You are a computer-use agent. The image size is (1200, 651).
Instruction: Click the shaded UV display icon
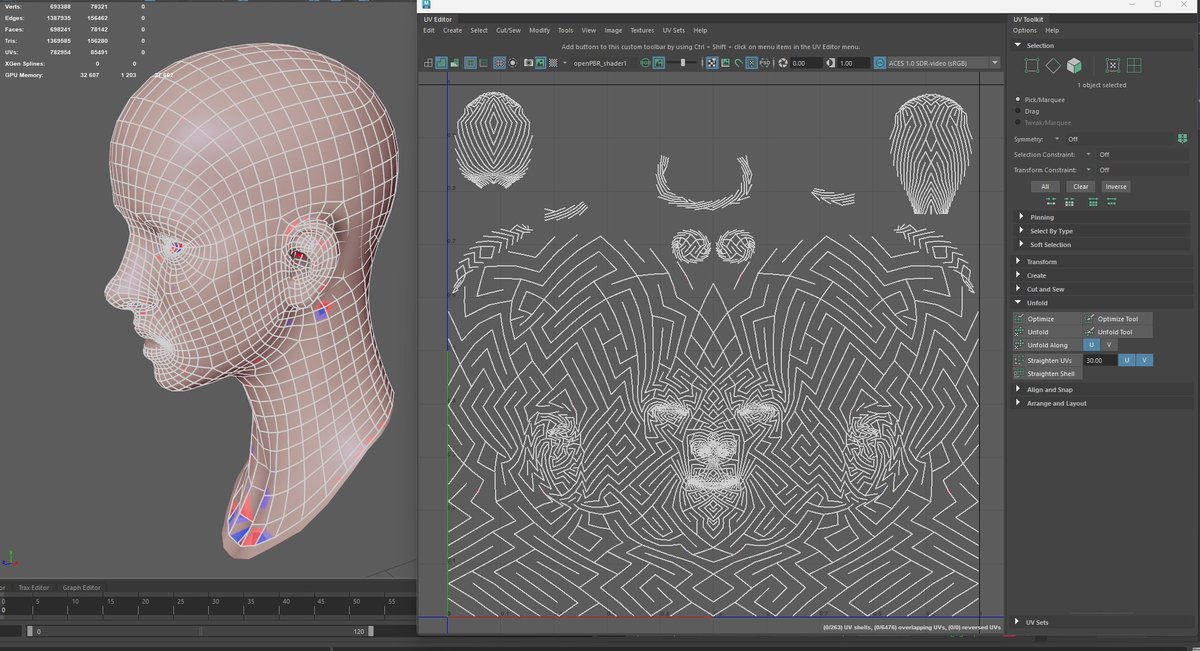[x=440, y=62]
